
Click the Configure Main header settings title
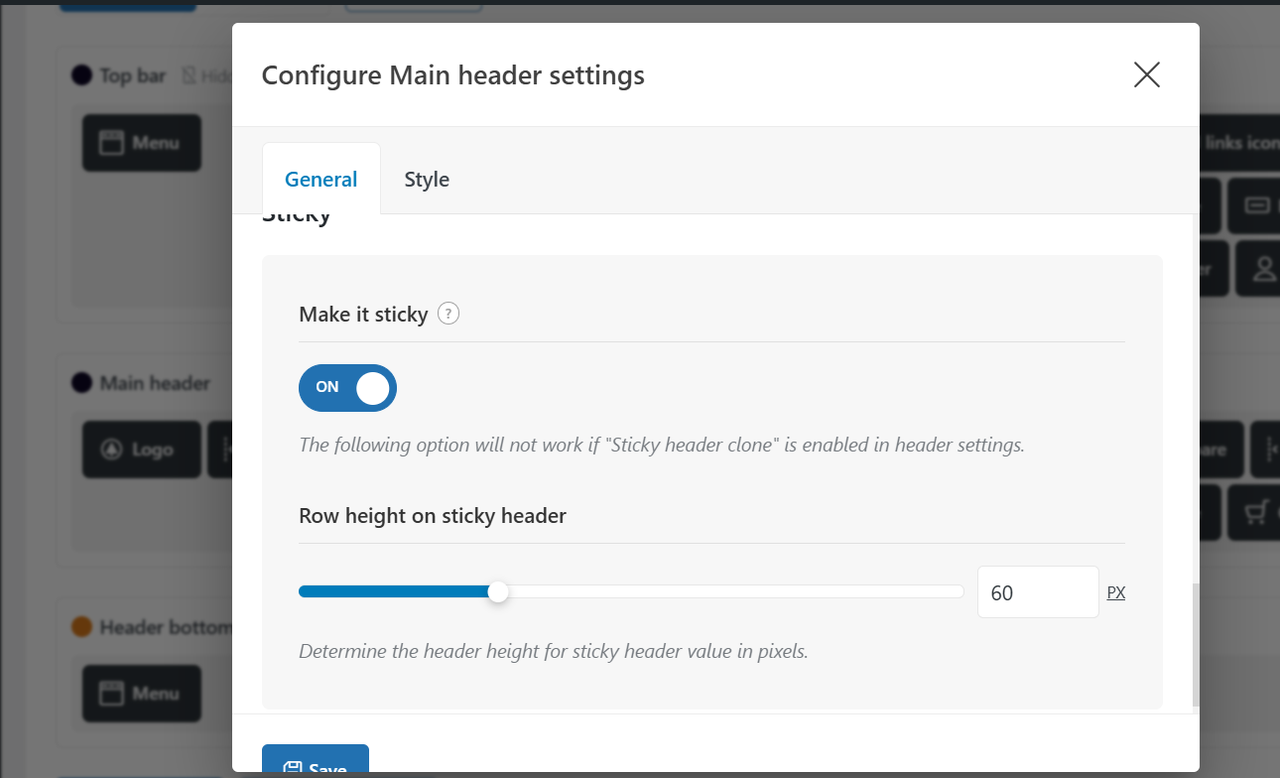[453, 75]
